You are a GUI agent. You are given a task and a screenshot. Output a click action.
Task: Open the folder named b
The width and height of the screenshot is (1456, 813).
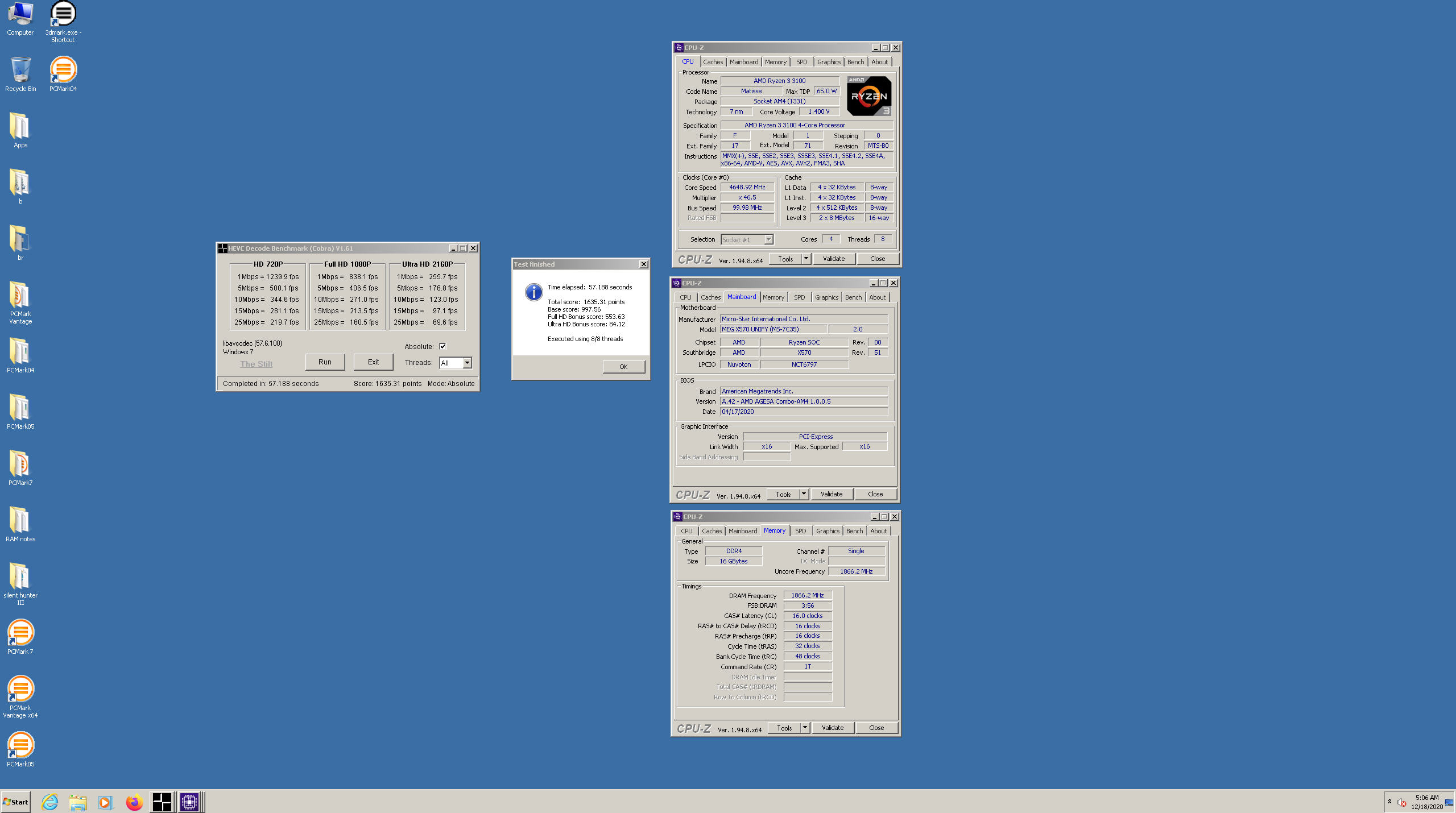tap(20, 186)
